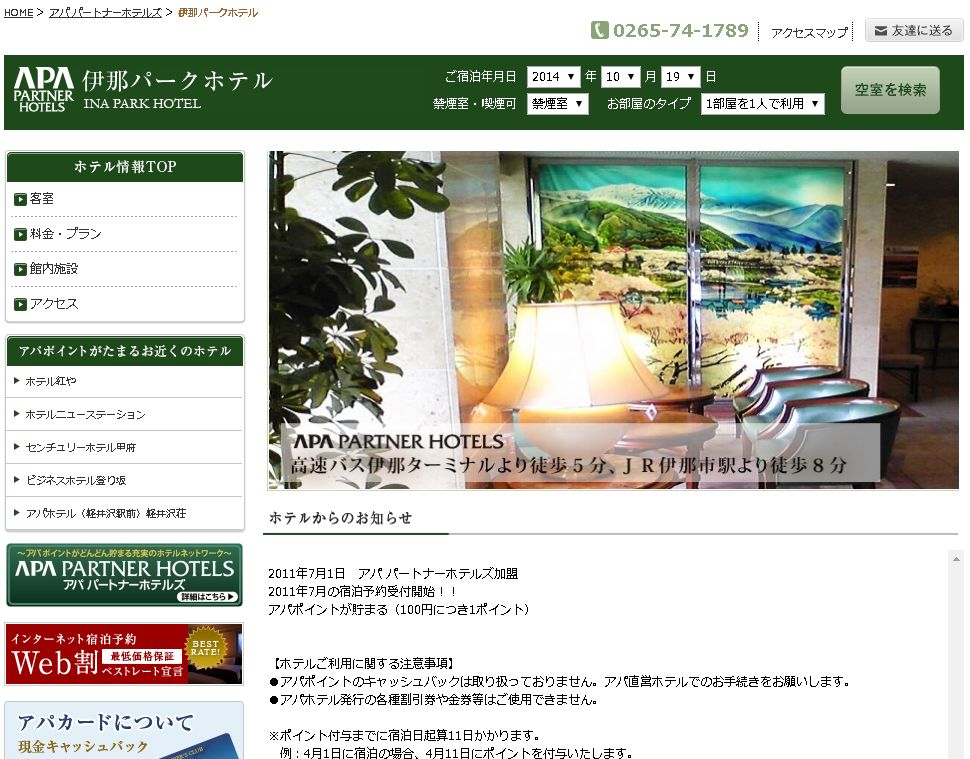This screenshot has width=970, height=759.
Task: Click the アパカードについて banner
Action: 124,730
